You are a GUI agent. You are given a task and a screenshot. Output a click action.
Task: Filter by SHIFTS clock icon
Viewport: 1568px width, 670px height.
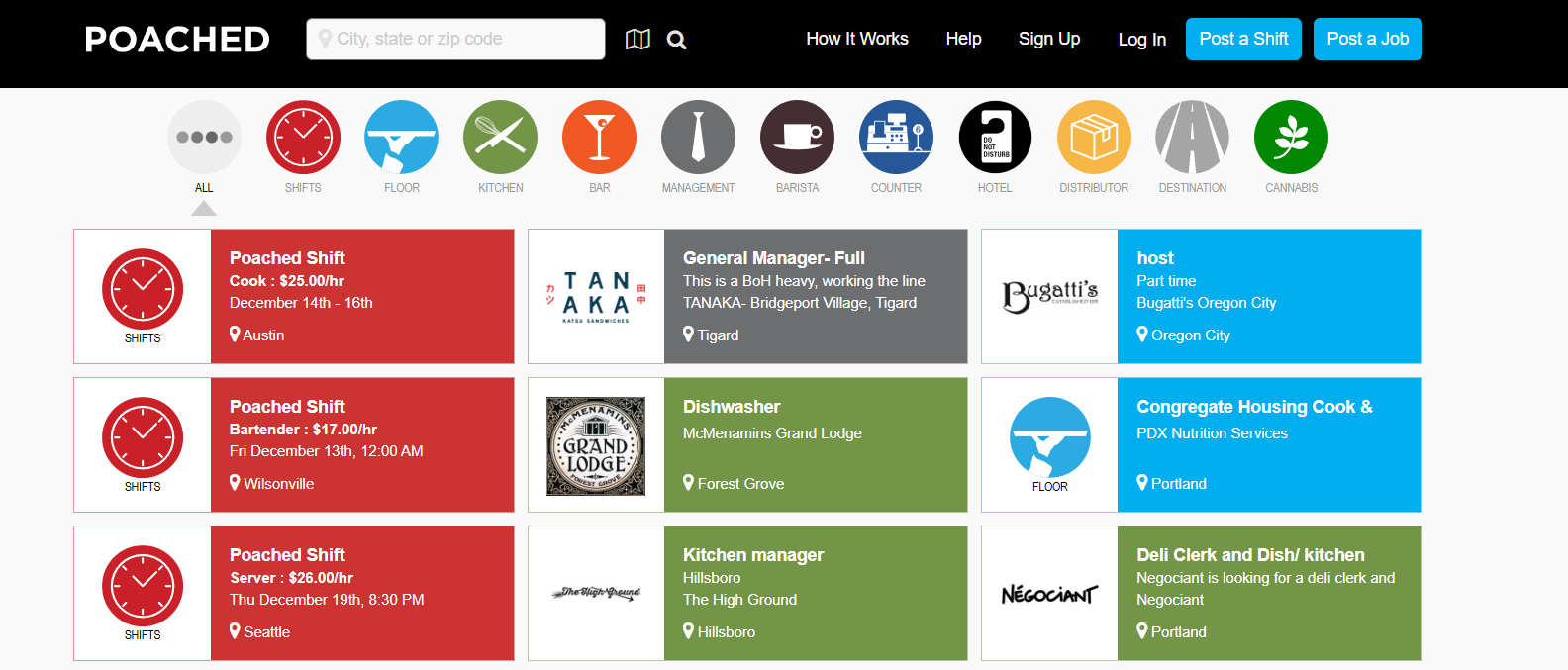click(303, 137)
